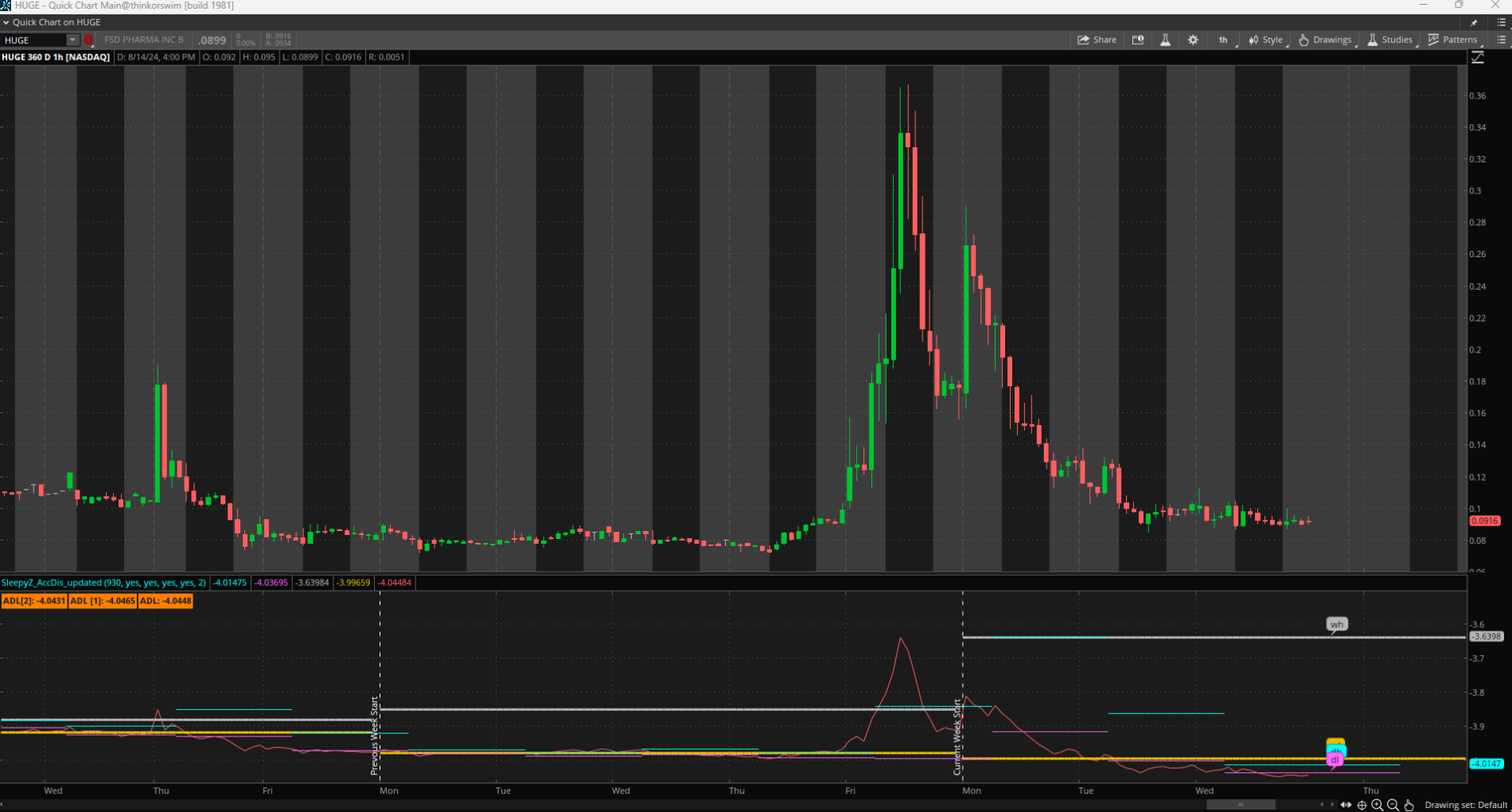This screenshot has height=812, width=1512.
Task: Click the Share button
Action: coord(1097,40)
